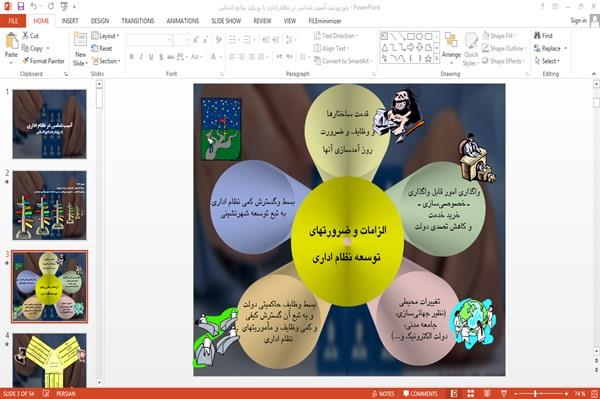Open the Section dropdown

[106, 61]
